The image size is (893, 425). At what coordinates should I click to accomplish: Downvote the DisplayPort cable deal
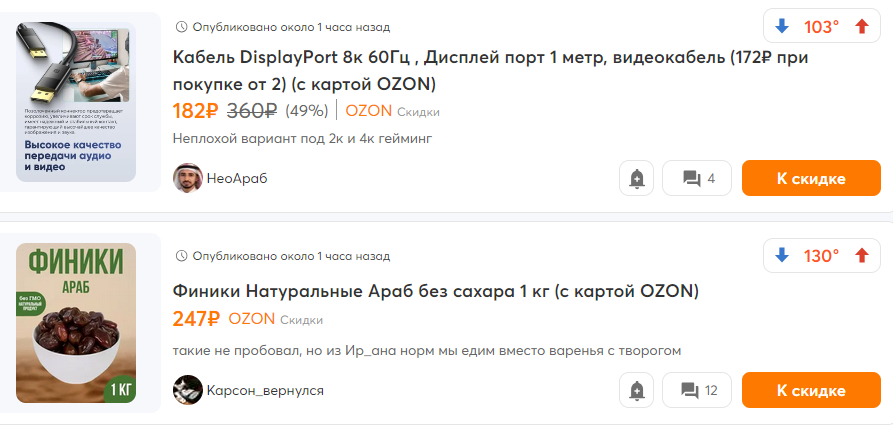coord(782,27)
